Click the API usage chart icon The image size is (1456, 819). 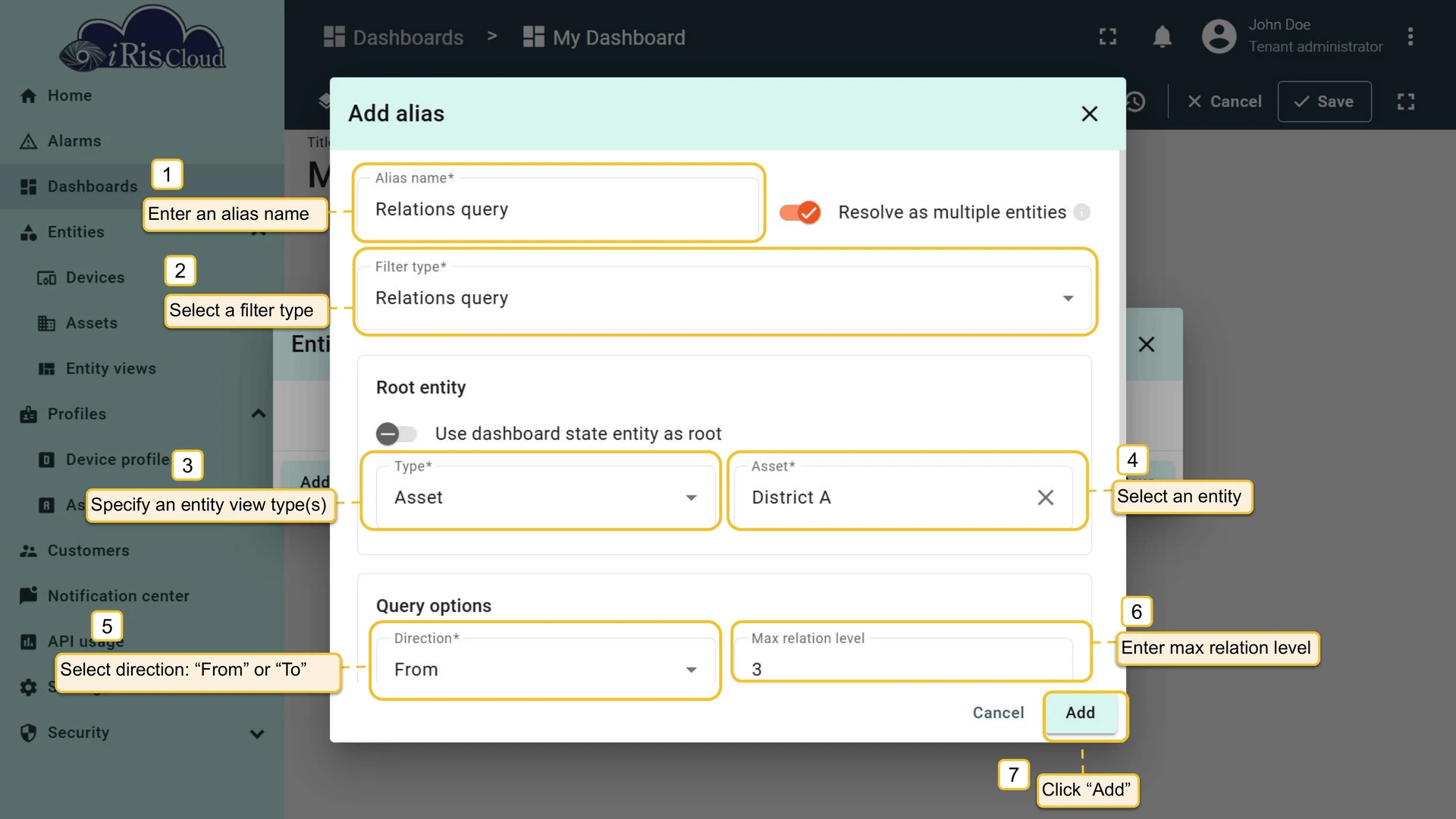coord(28,642)
